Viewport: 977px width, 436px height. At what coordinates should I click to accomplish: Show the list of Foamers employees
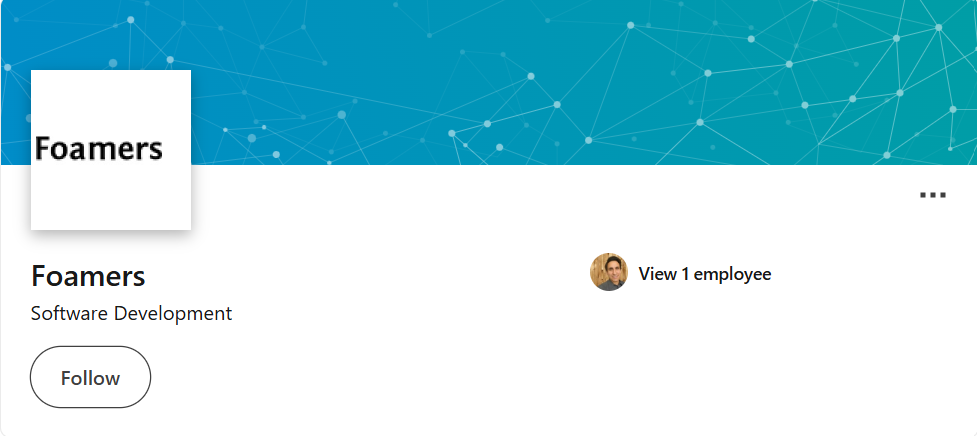coord(705,273)
